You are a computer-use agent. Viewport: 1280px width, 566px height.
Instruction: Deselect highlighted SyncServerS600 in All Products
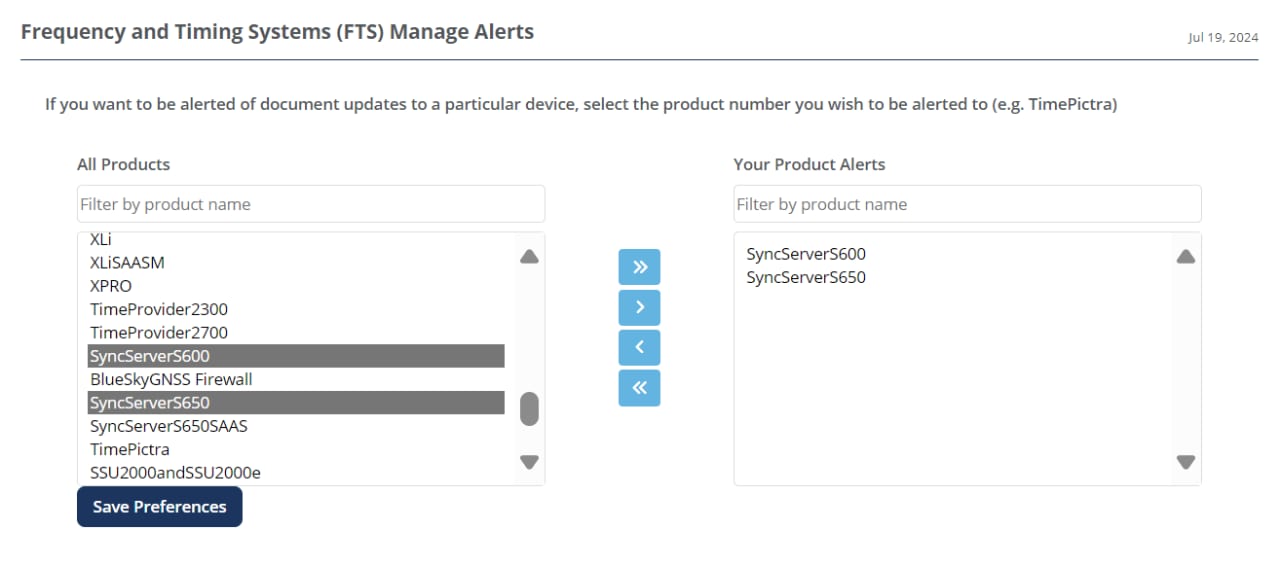coord(150,356)
